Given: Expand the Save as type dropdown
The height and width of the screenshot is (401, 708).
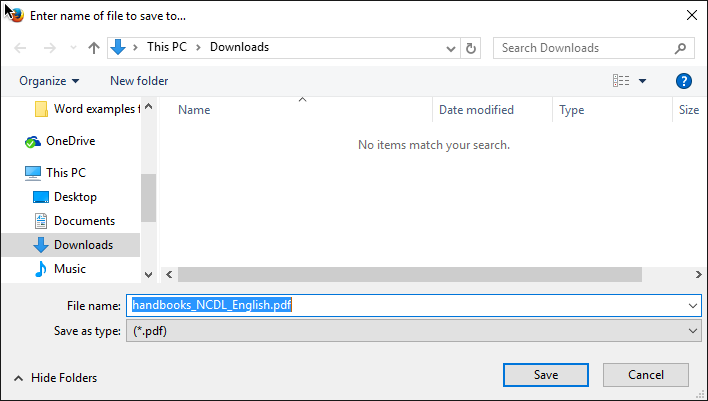Looking at the screenshot, I should (694, 331).
